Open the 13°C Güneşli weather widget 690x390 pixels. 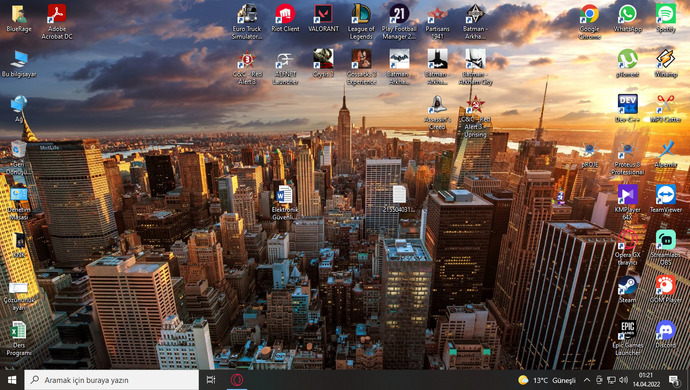[x=547, y=380]
